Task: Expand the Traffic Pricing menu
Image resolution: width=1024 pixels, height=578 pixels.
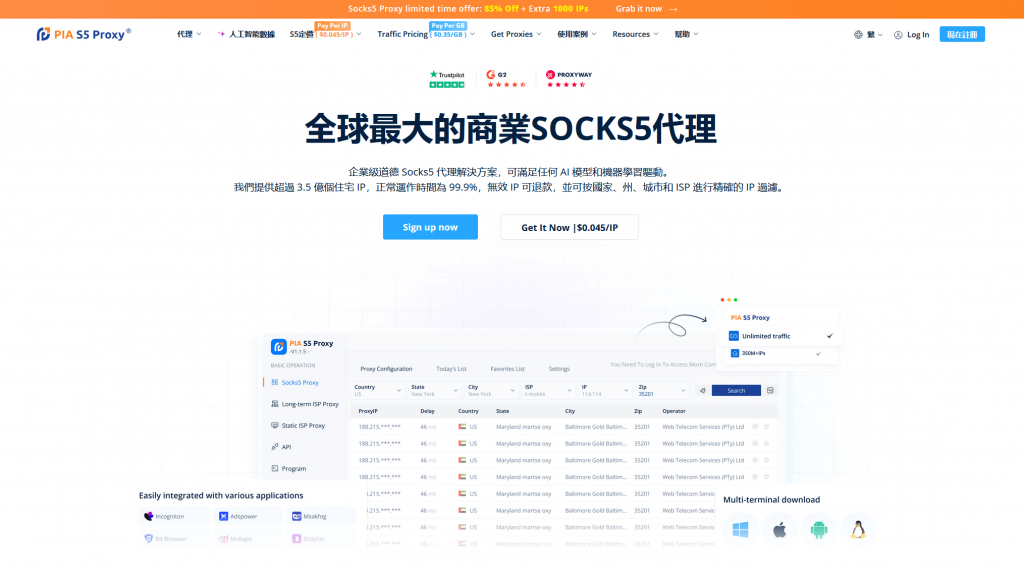Action: (426, 34)
